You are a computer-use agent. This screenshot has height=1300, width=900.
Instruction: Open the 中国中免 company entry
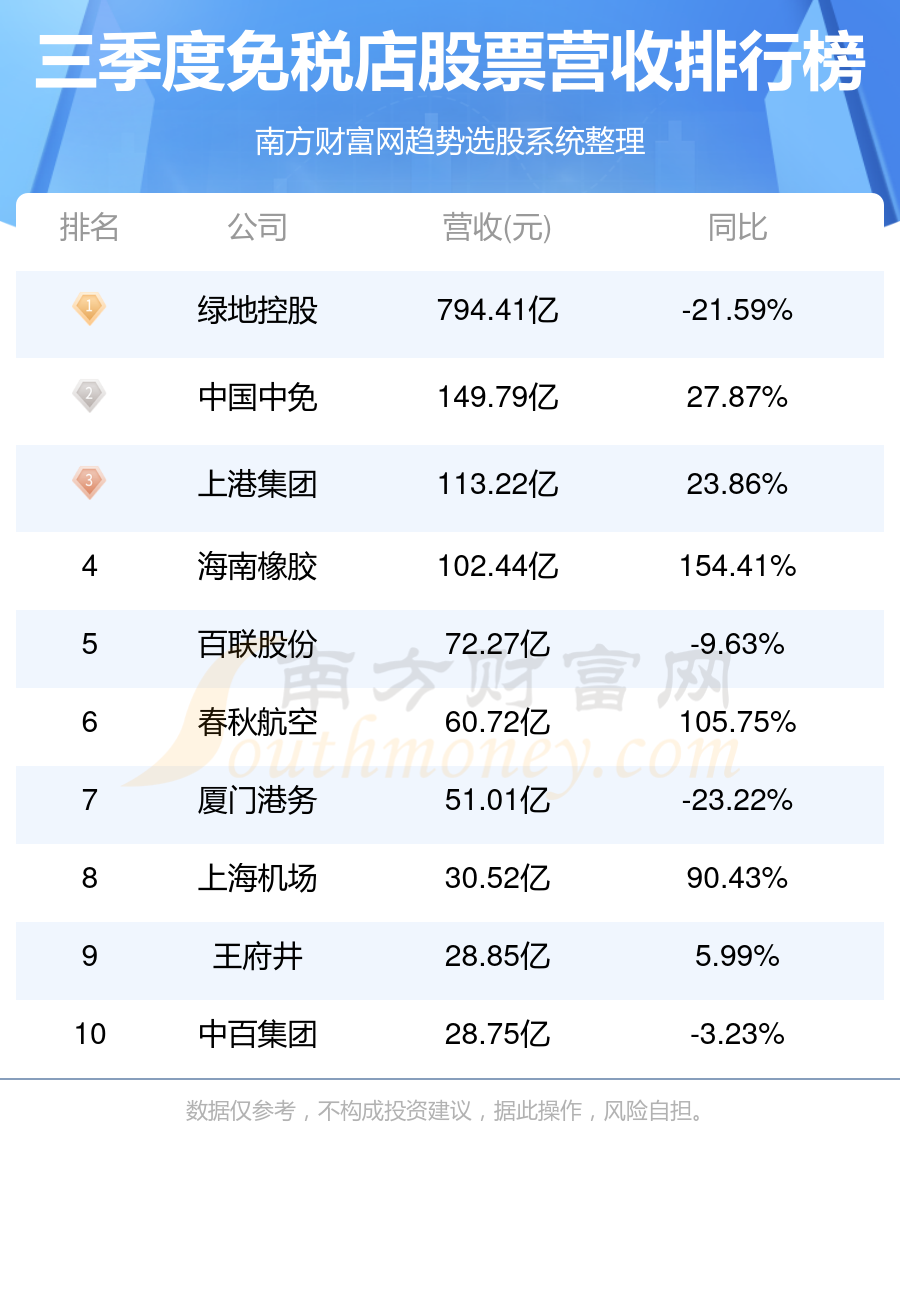pyautogui.click(x=257, y=398)
